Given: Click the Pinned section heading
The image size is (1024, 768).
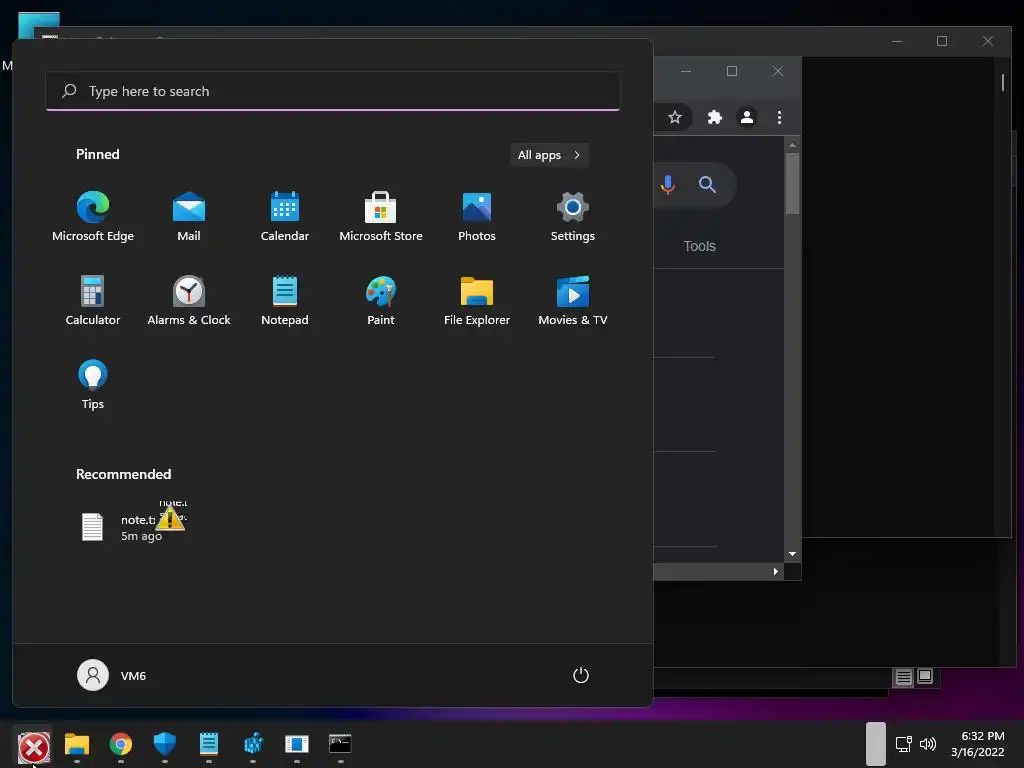Looking at the screenshot, I should click(97, 154).
